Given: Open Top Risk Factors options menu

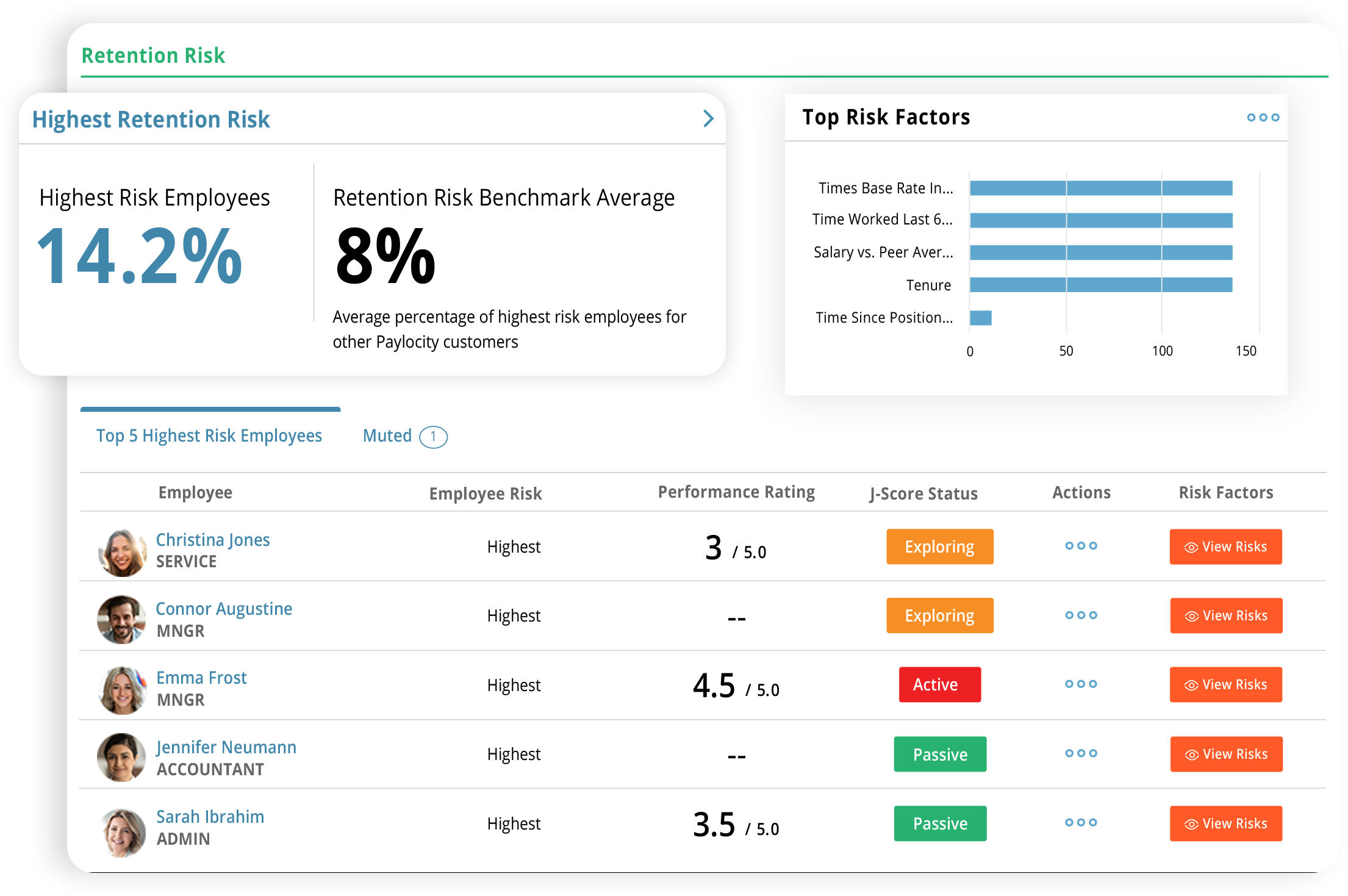Looking at the screenshot, I should tap(1263, 118).
